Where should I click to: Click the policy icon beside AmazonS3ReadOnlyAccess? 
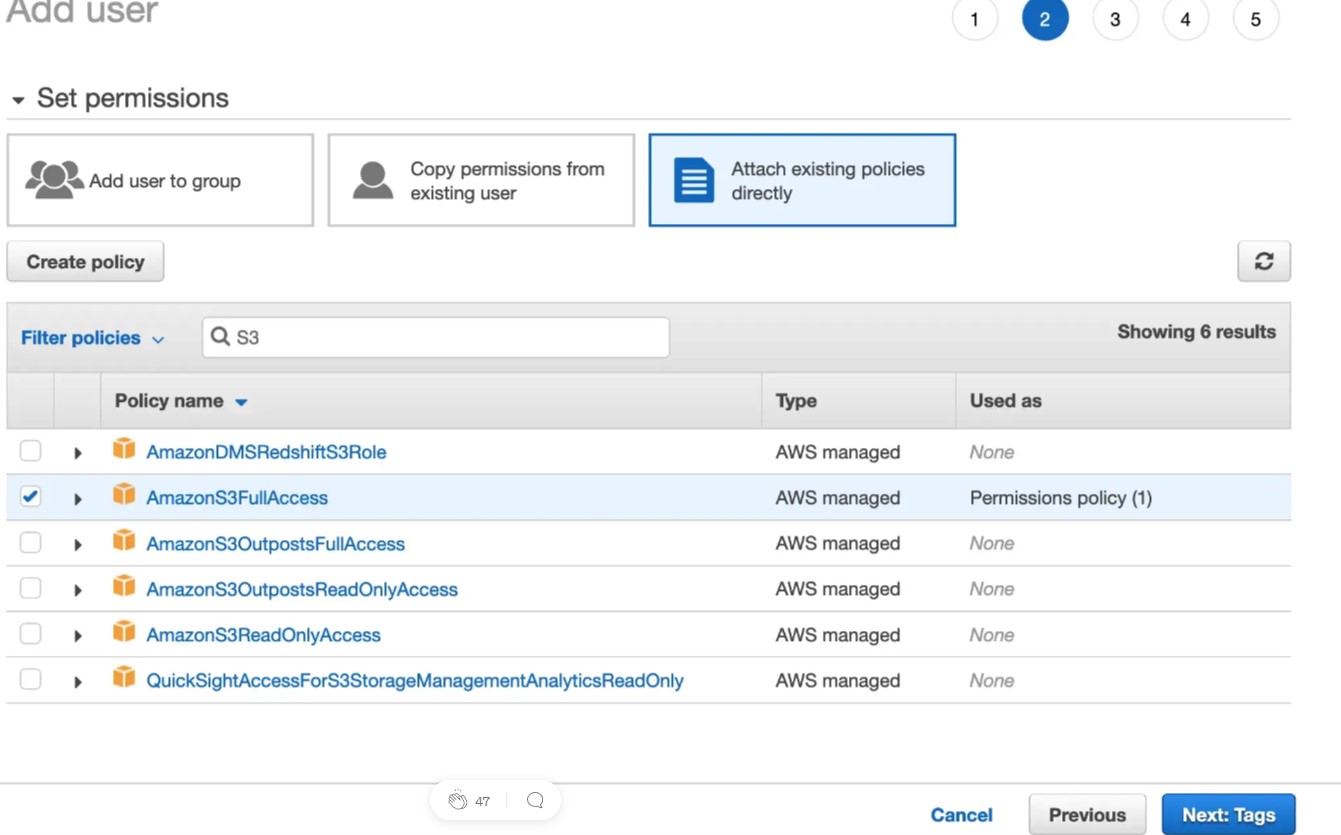124,632
